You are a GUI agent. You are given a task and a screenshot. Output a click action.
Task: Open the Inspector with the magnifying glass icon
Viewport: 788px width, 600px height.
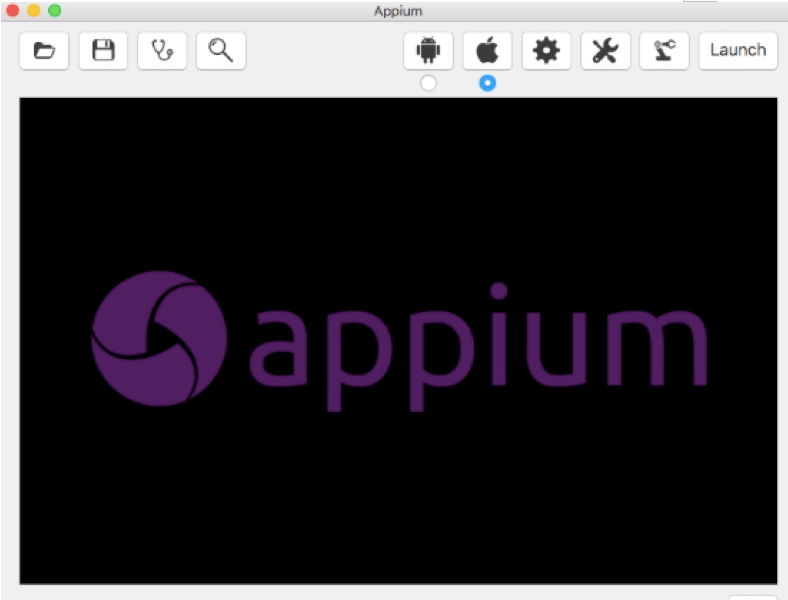coord(221,51)
